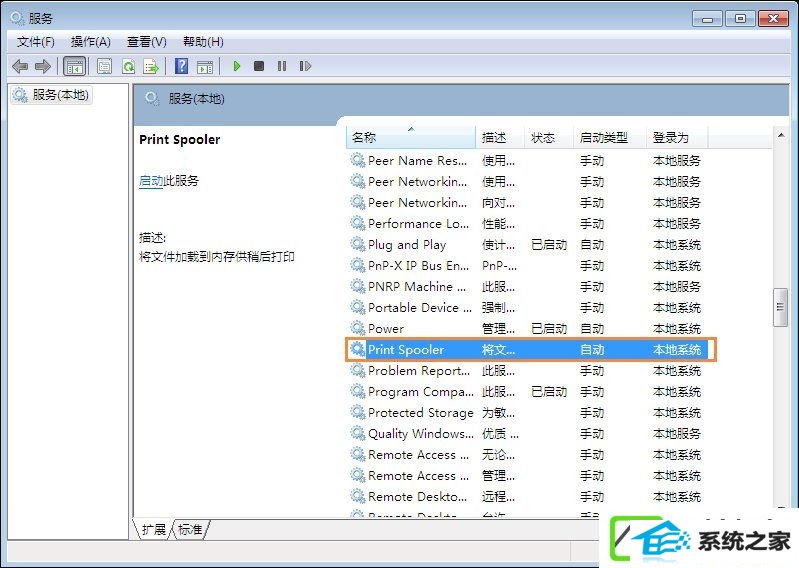Open the 操作(A) menu
The height and width of the screenshot is (568, 799).
[x=91, y=42]
